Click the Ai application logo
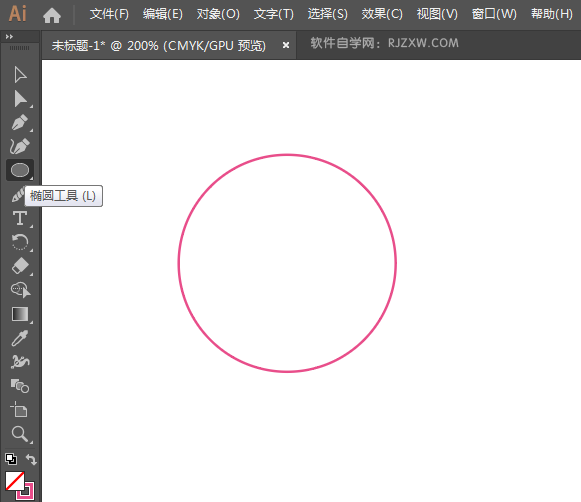This screenshot has width=581, height=502. point(17,14)
